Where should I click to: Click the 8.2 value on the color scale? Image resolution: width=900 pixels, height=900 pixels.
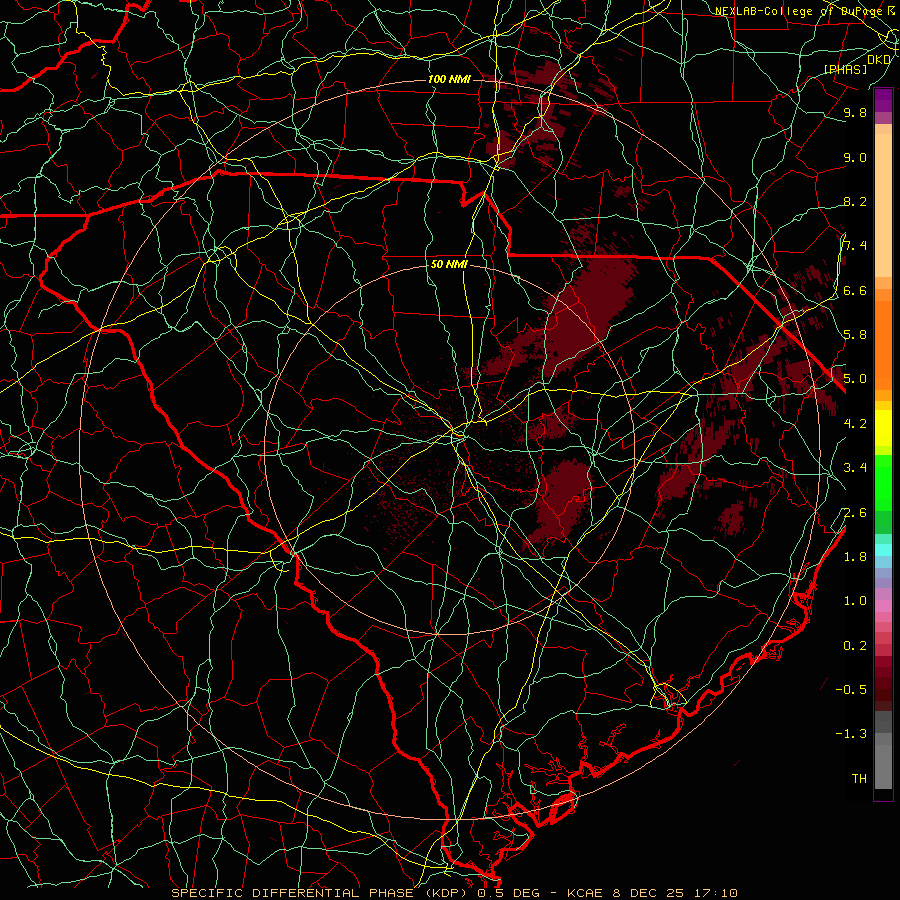point(855,201)
